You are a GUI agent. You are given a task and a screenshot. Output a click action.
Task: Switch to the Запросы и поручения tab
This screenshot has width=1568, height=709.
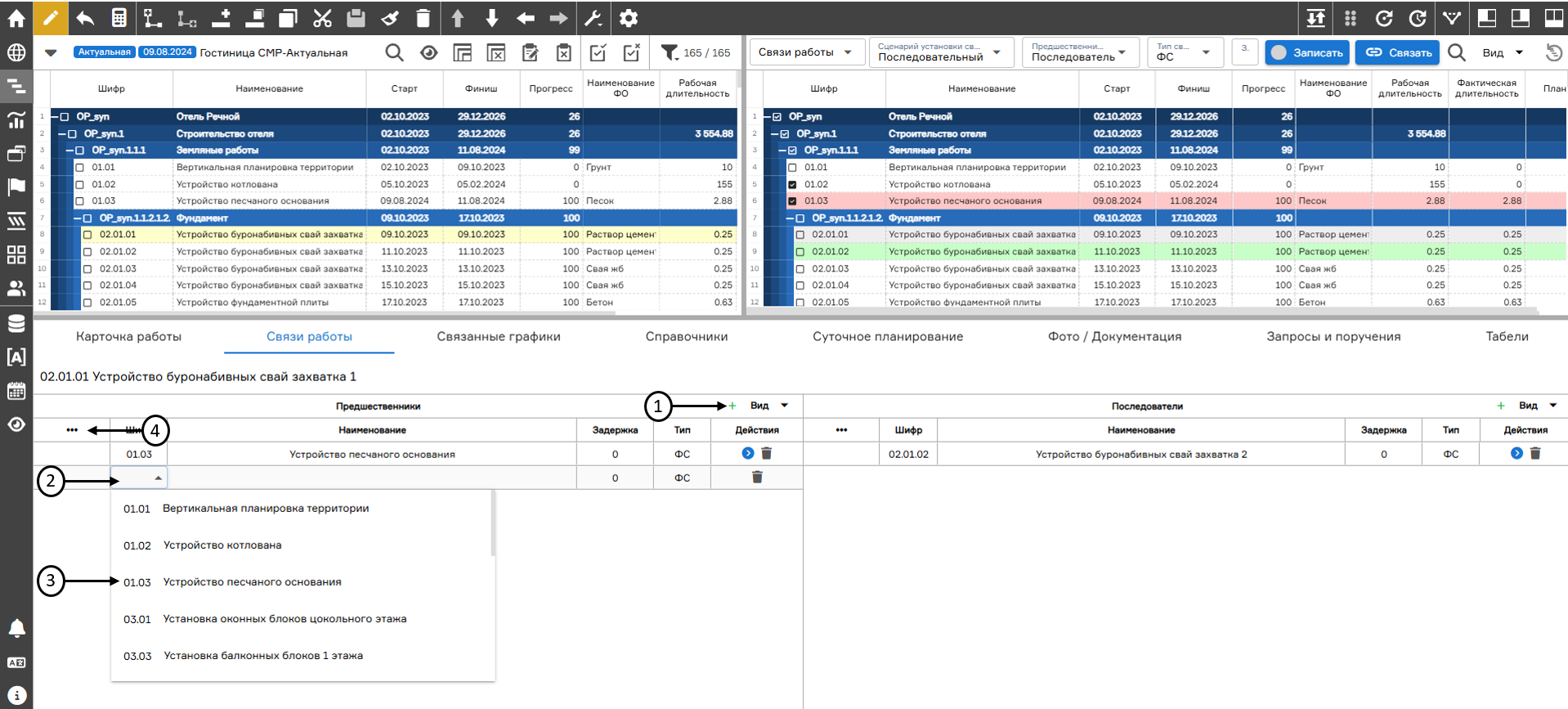coord(1333,336)
